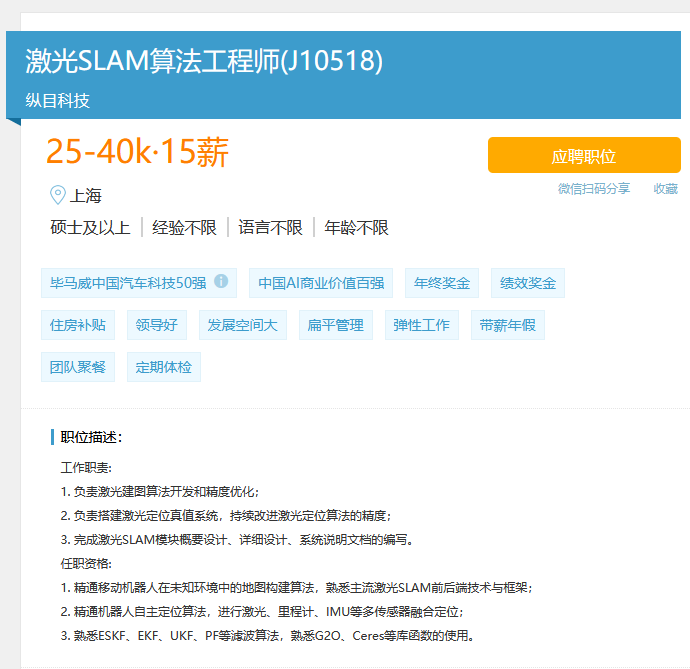Viewport: 690px width, 669px height.
Task: Click the 工作职责 subheading
Action: point(86,467)
